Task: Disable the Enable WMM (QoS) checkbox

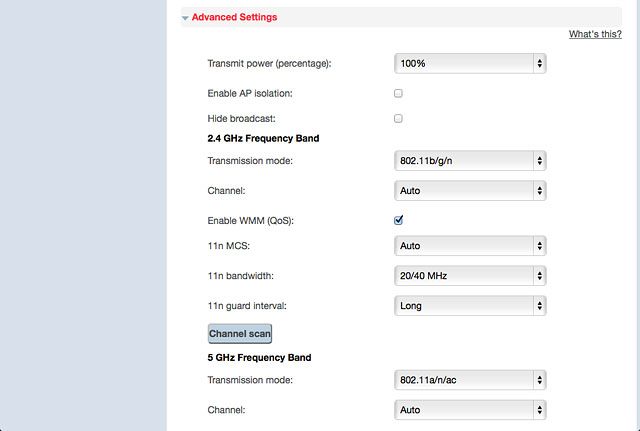Action: (398, 220)
